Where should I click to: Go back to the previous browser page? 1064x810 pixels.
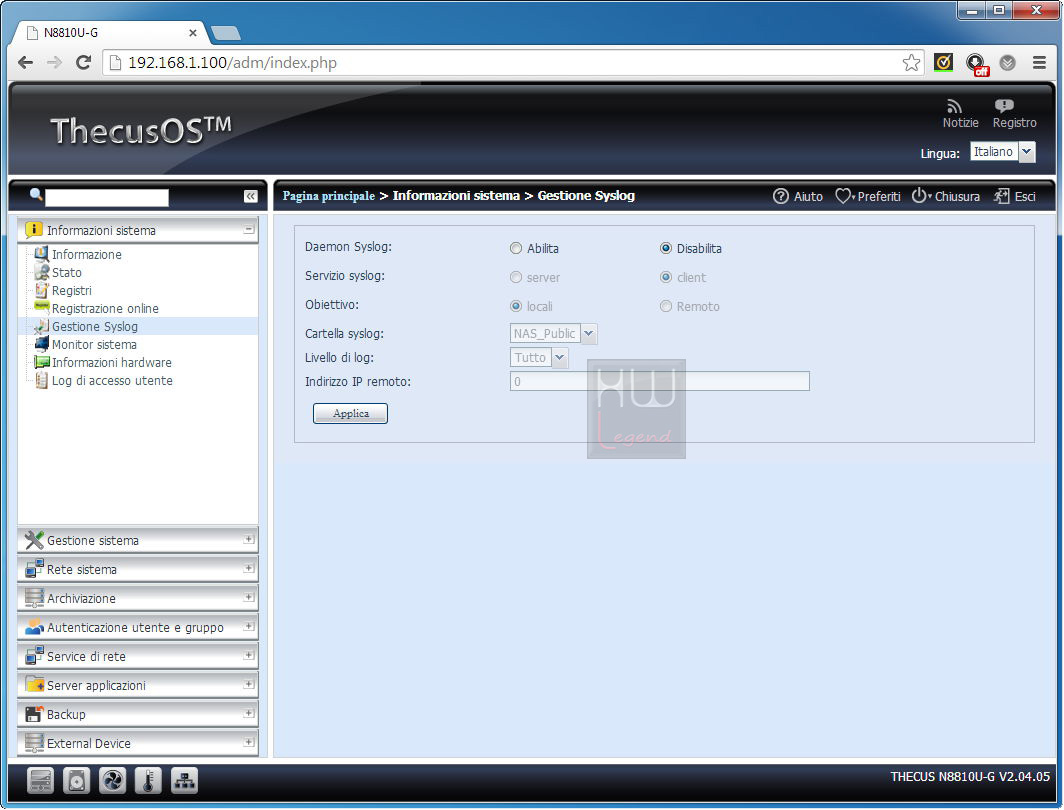25,62
